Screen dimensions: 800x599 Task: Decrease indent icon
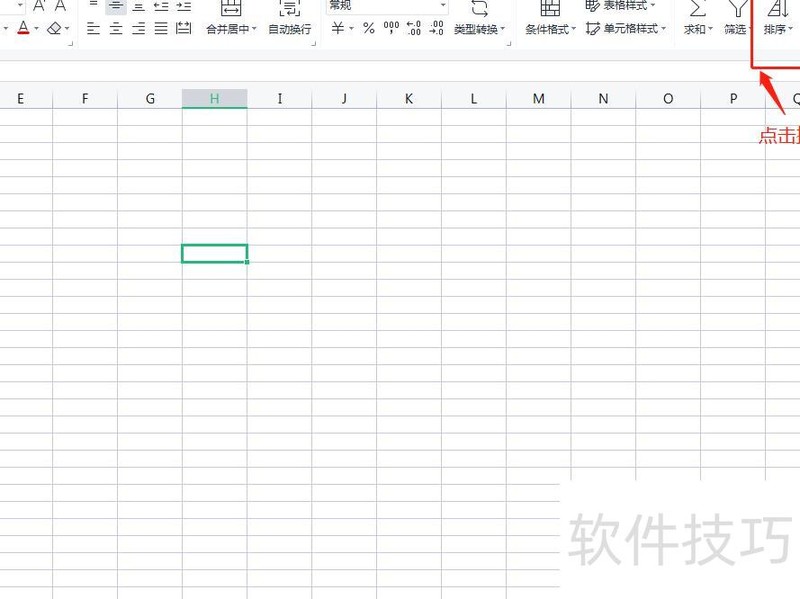161,6
